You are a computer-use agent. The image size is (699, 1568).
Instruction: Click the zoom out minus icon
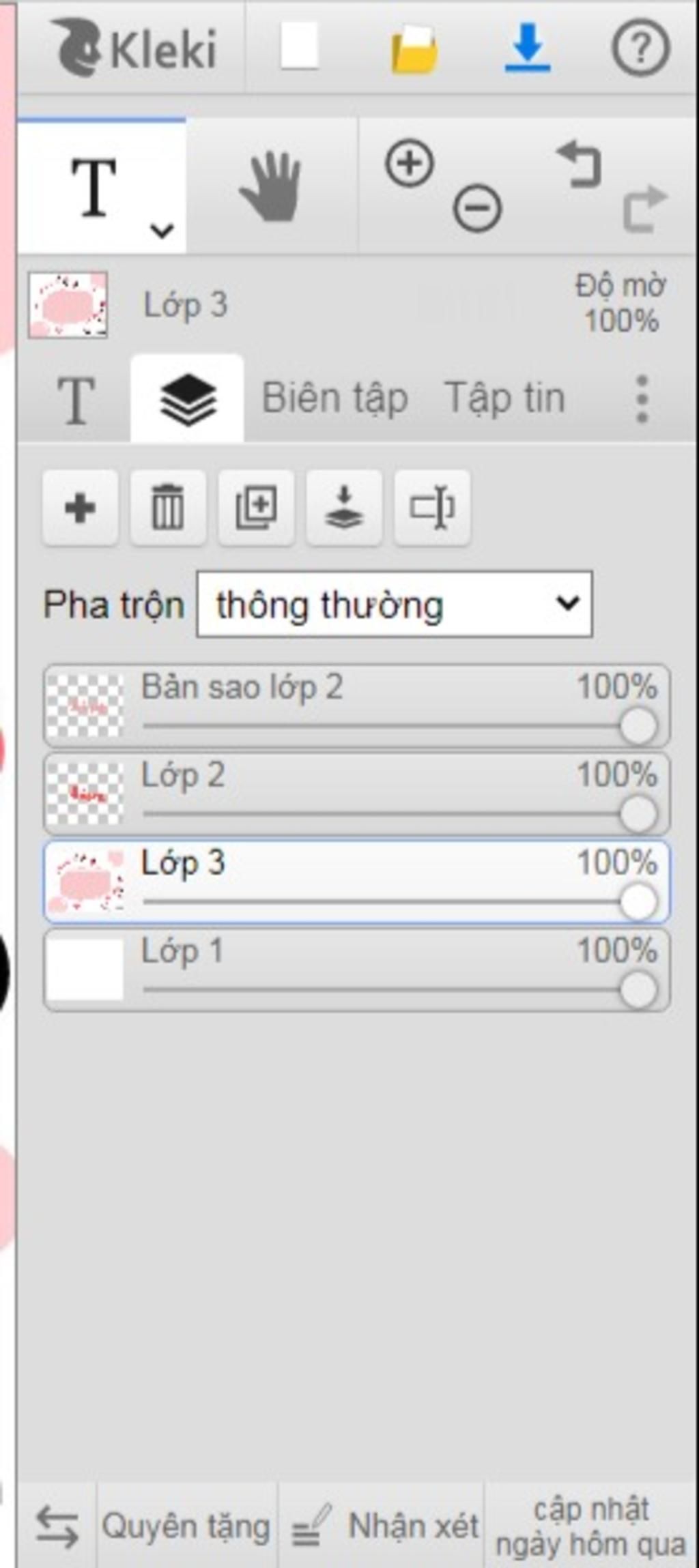coord(477,207)
